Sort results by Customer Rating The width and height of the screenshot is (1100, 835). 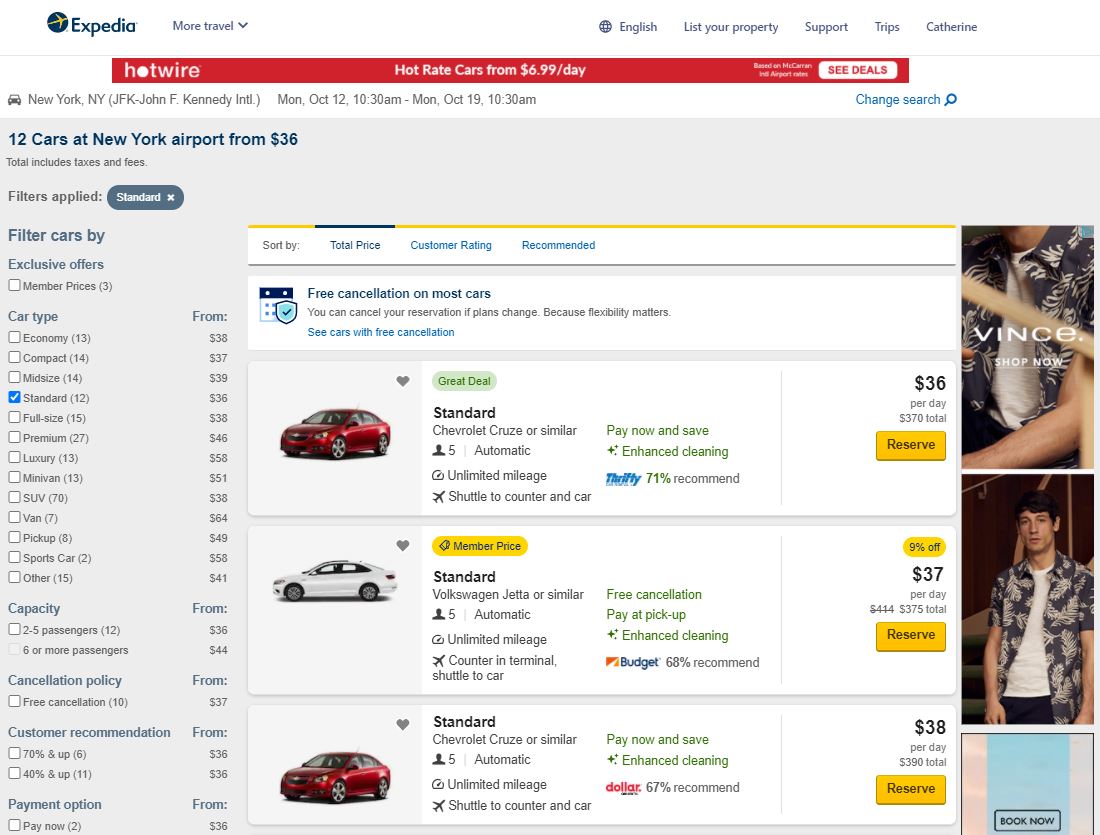click(451, 245)
